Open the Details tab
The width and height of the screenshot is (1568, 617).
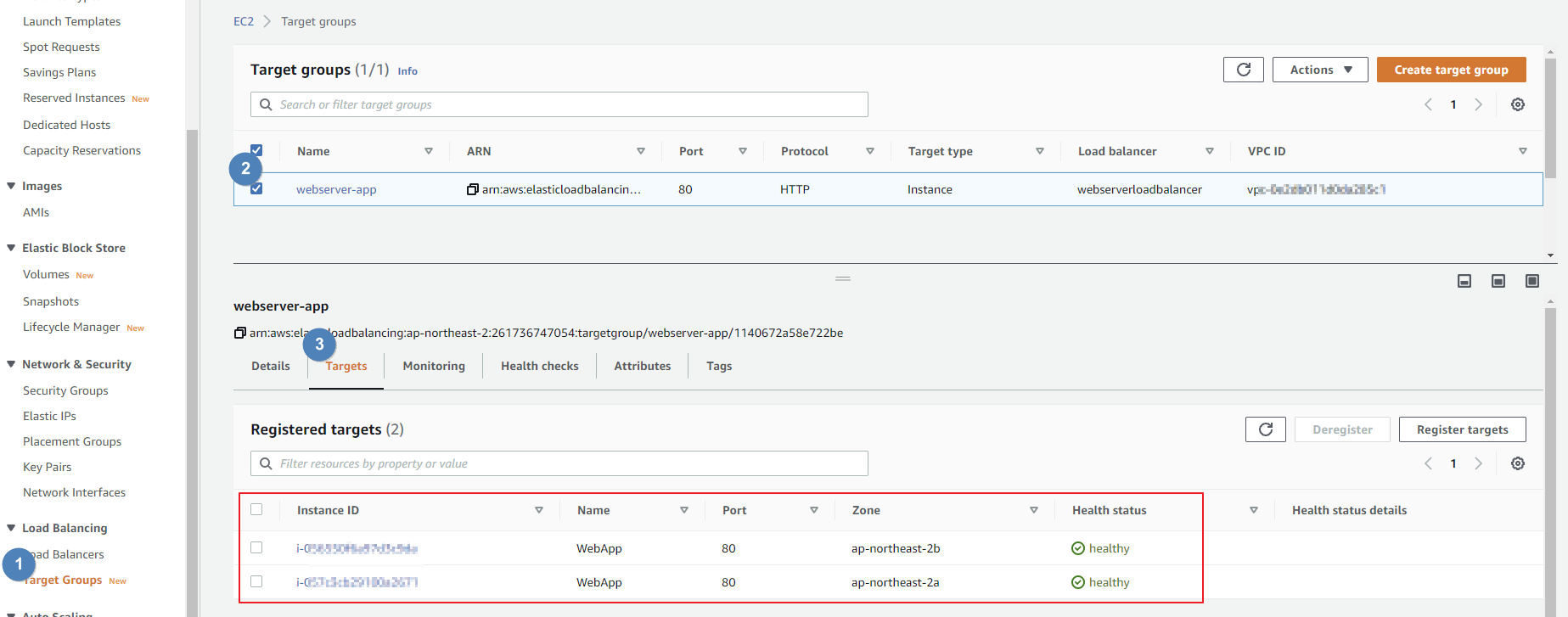point(271,366)
